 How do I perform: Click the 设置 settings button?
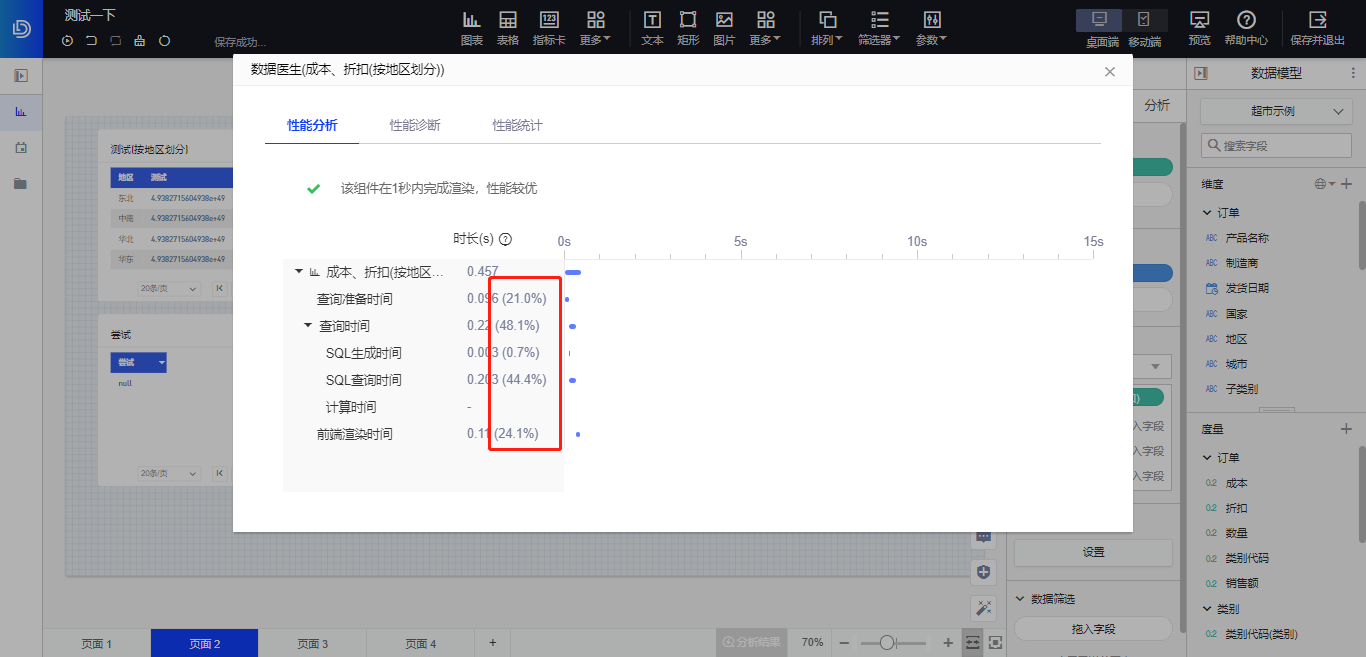(1092, 552)
